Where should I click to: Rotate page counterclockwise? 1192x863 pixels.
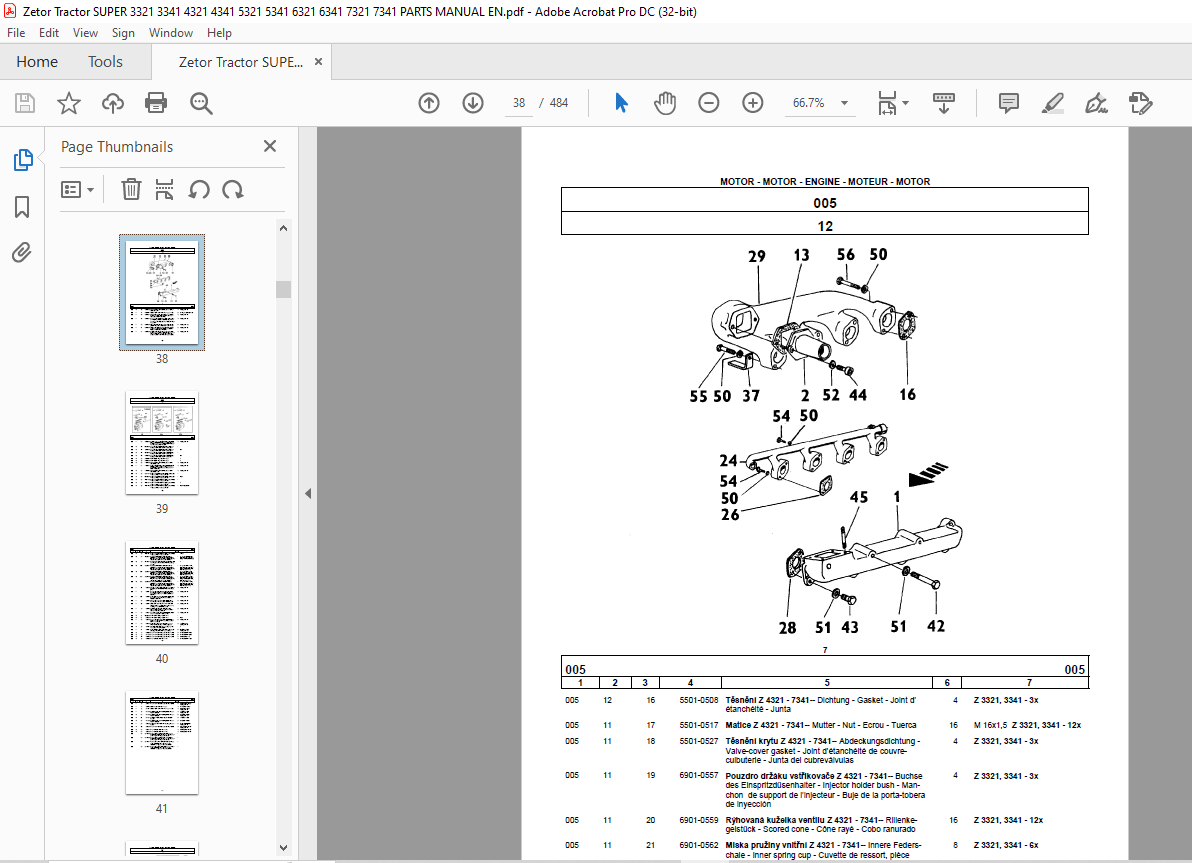tap(199, 189)
